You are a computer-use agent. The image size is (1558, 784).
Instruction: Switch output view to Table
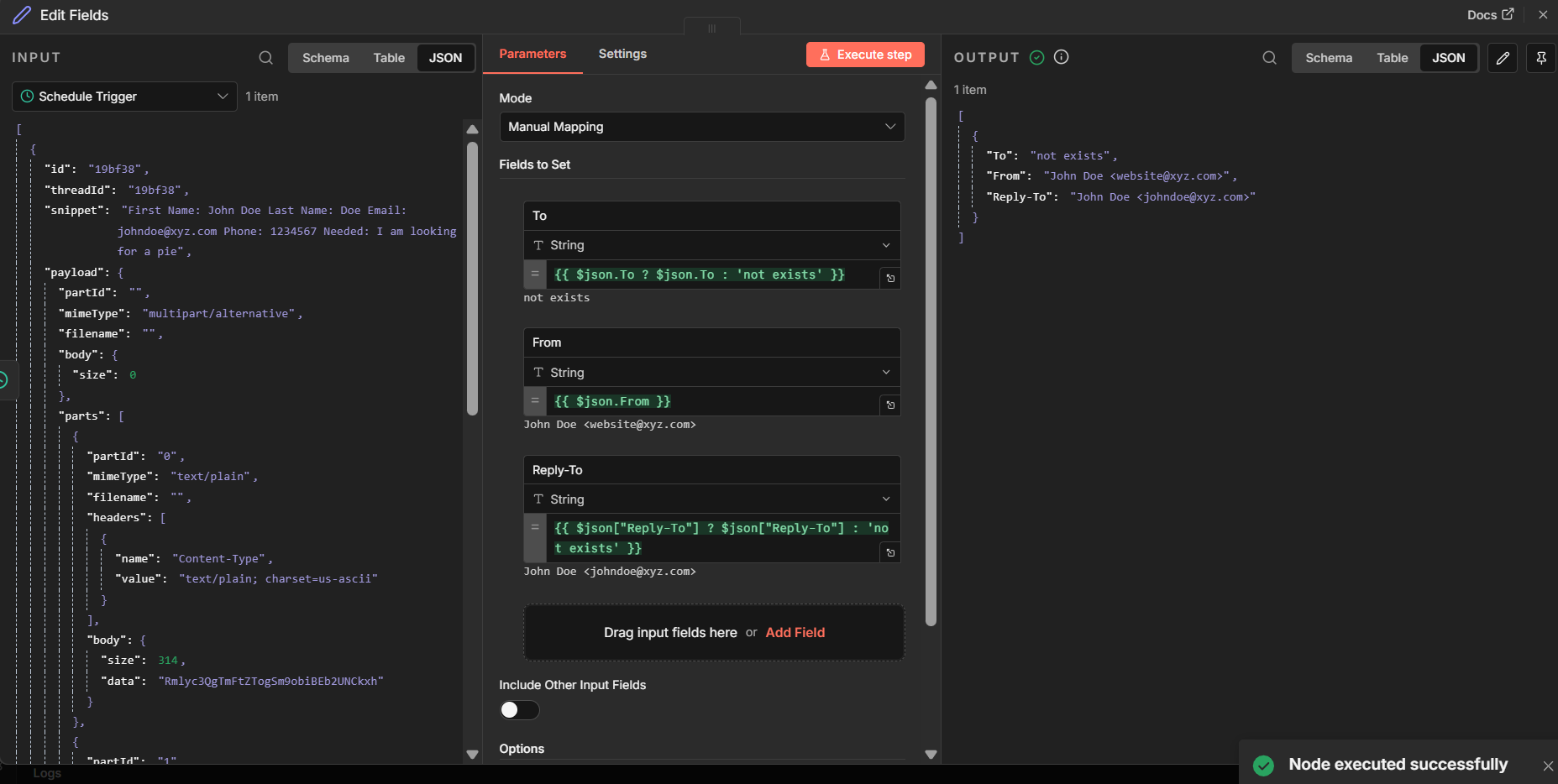(1392, 58)
